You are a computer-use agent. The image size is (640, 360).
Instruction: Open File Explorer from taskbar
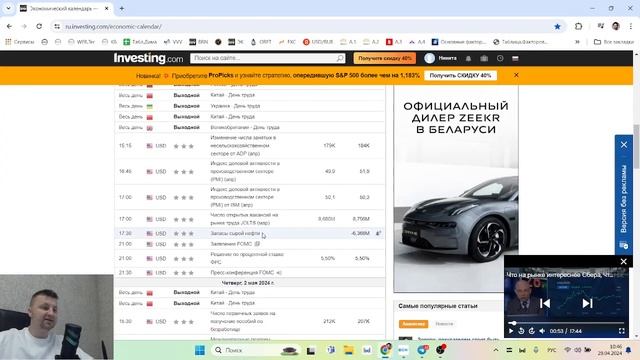click(x=349, y=350)
